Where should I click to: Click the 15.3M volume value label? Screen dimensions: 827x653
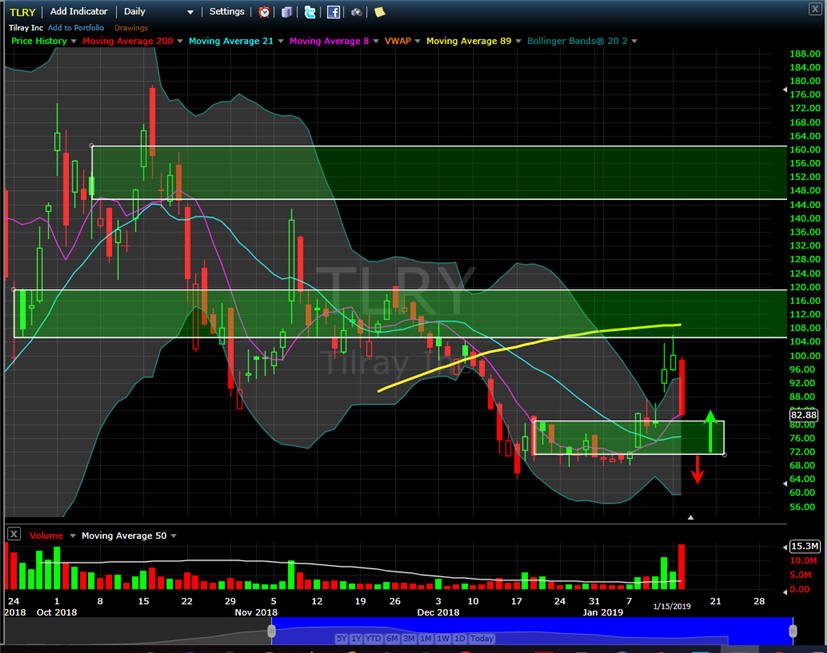805,546
